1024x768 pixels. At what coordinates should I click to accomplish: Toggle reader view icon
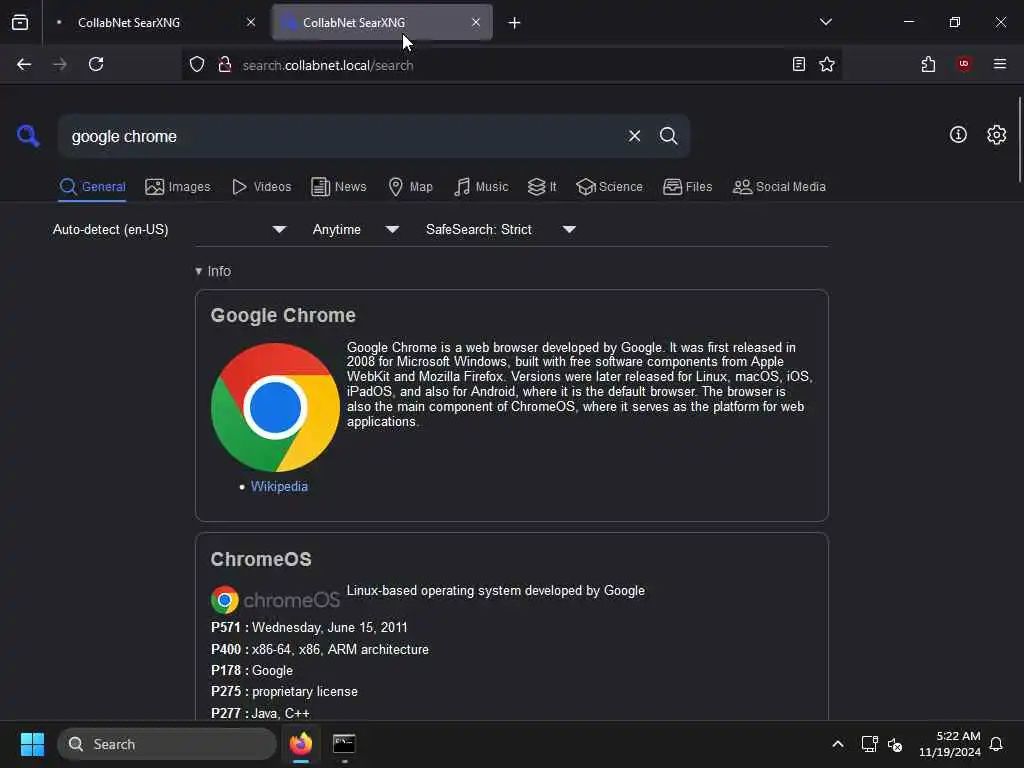coord(798,64)
